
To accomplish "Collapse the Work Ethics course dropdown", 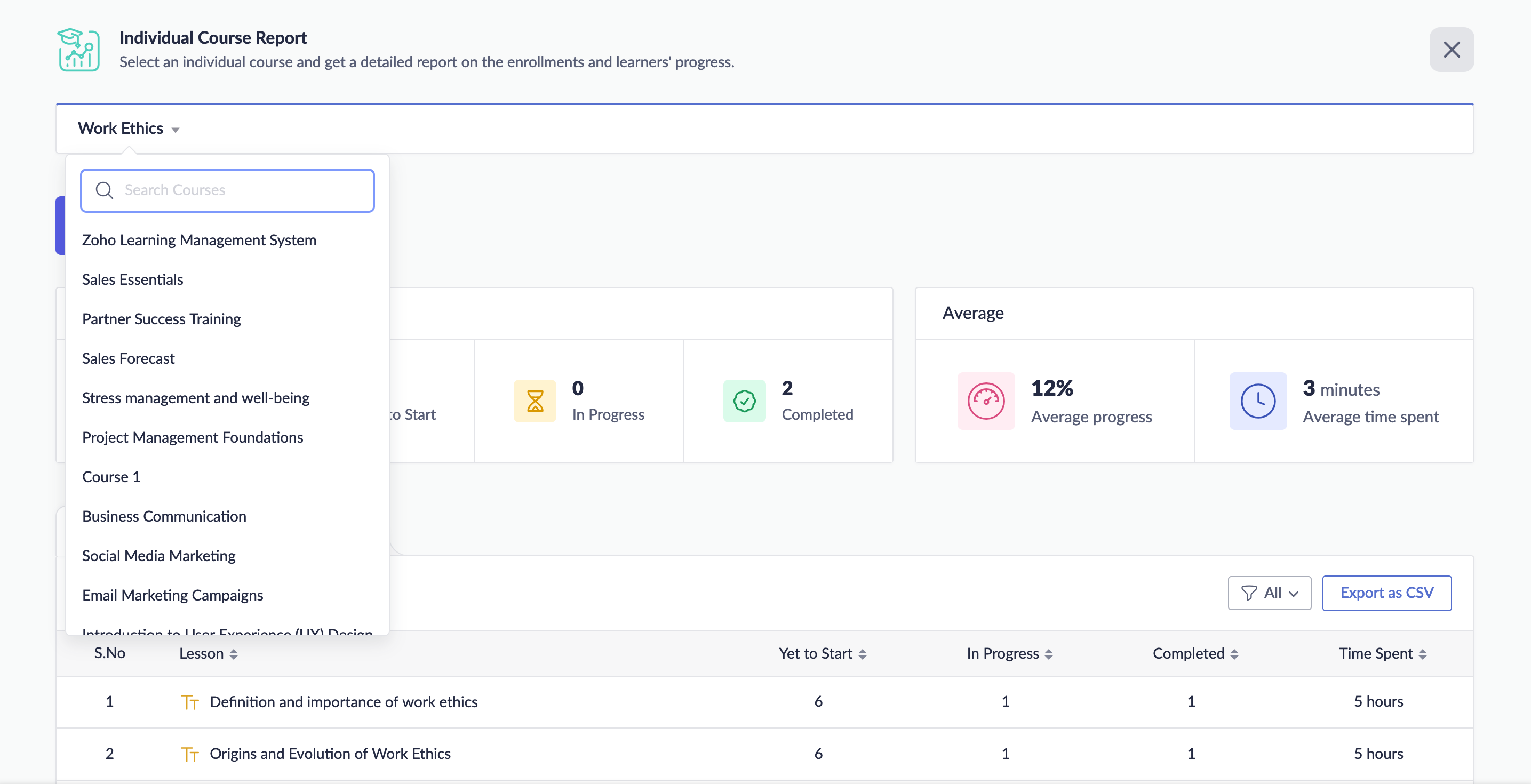I will tap(129, 129).
